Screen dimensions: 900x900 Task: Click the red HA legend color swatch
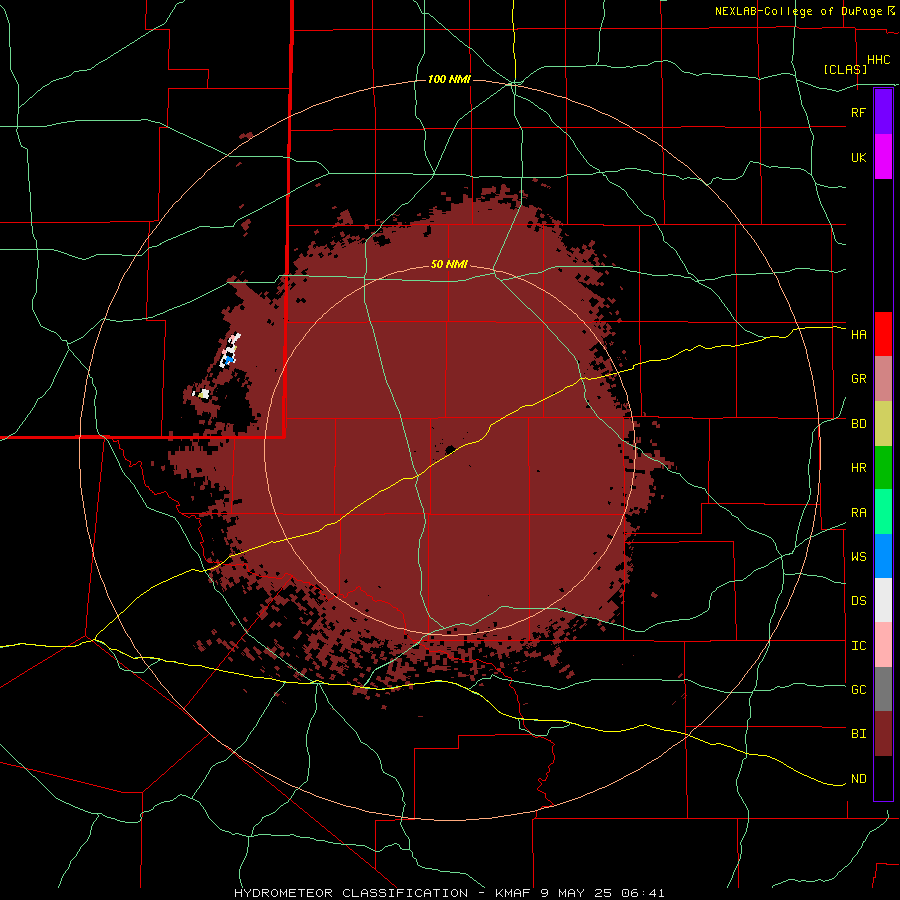coord(883,334)
